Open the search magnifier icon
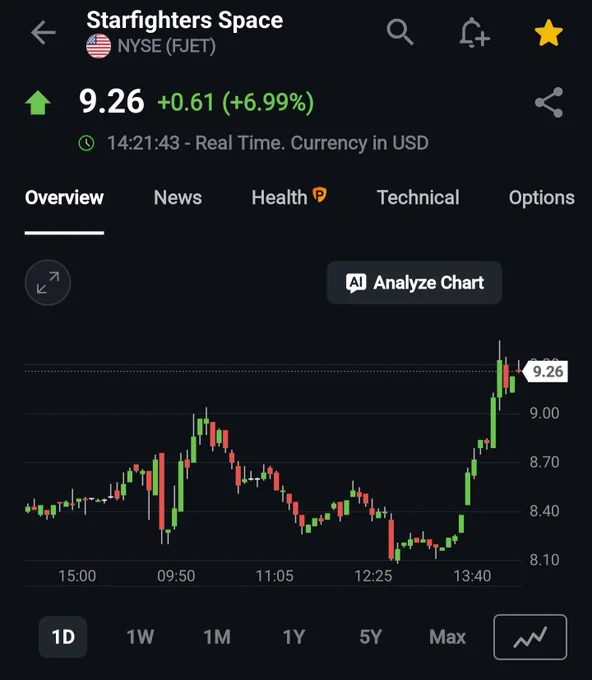This screenshot has height=680, width=592. (x=399, y=32)
